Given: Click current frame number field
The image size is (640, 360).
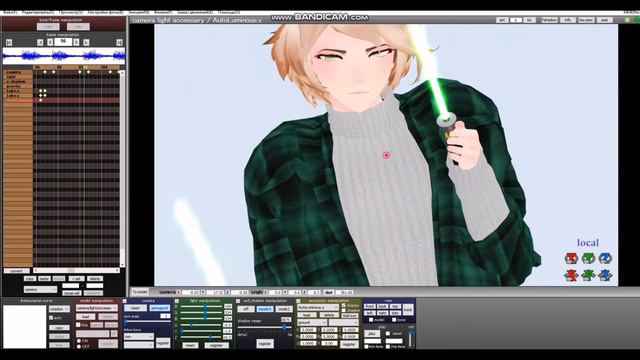Looking at the screenshot, I should (x=63, y=42).
